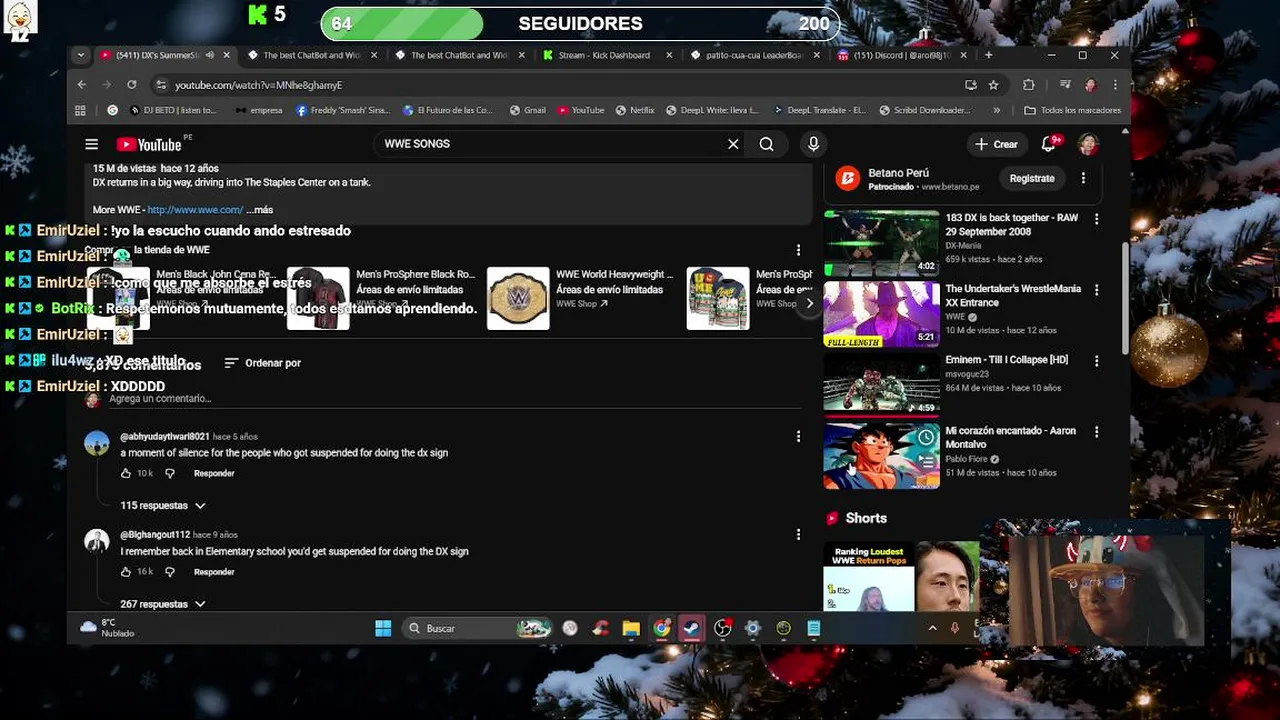Click Regístrate on the Betano ad
This screenshot has width=1280, height=720.
(1032, 178)
